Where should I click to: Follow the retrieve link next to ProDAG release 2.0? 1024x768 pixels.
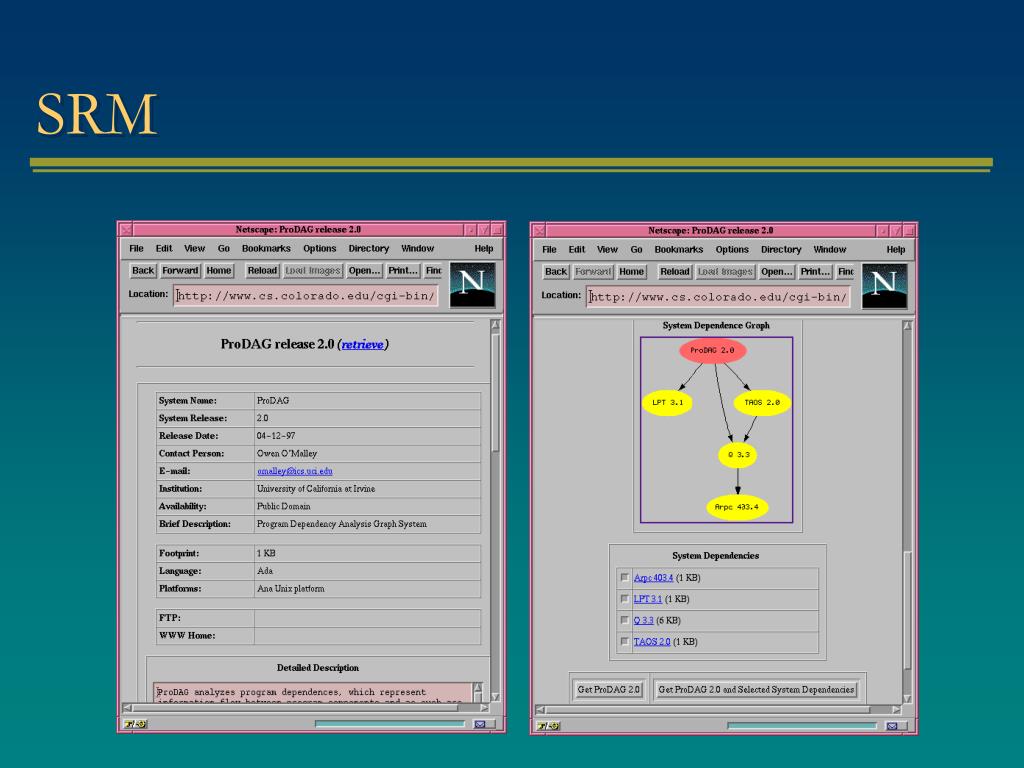[362, 344]
